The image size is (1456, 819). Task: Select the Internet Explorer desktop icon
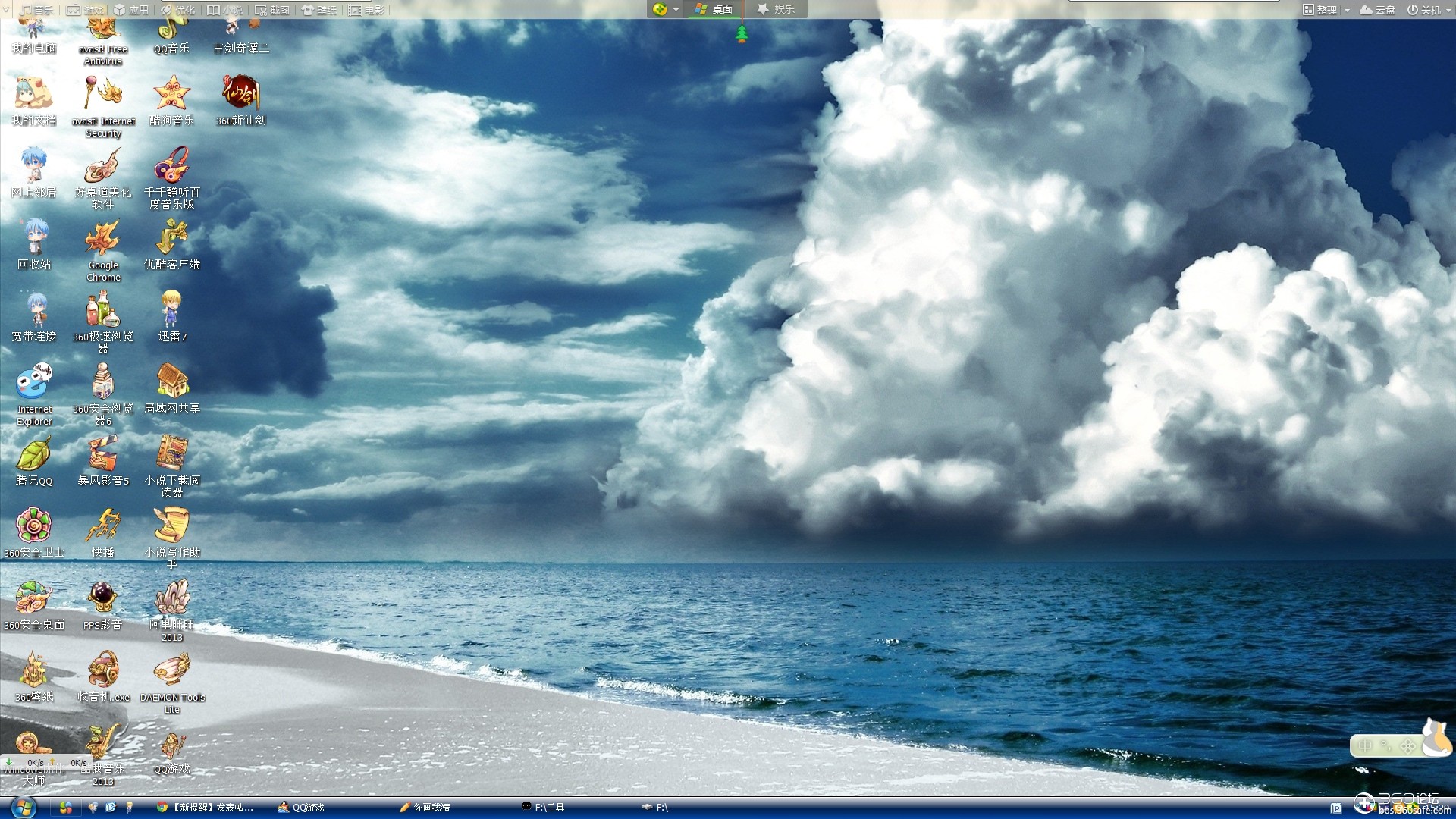point(34,394)
